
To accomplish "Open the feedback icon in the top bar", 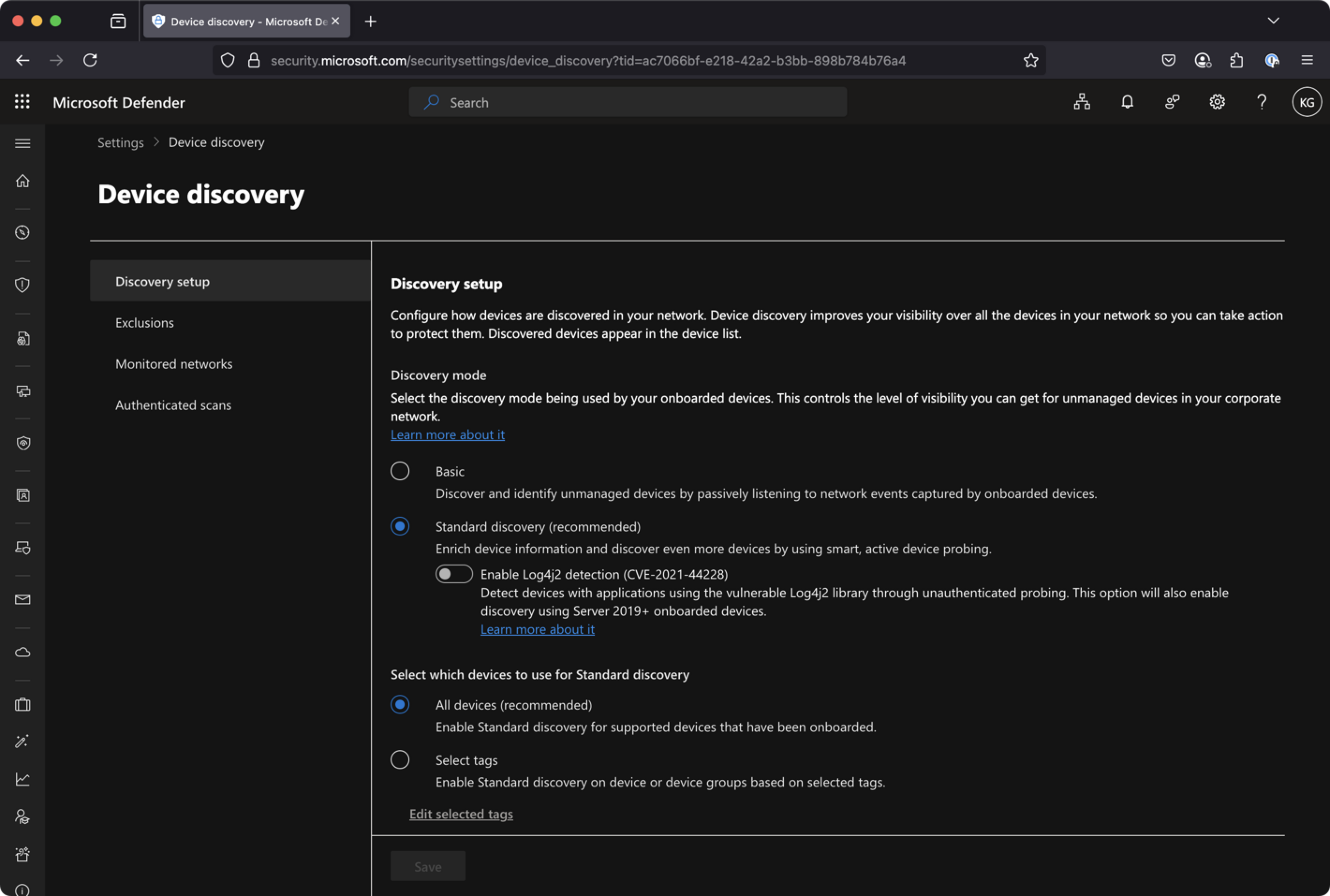I will pos(1172,102).
